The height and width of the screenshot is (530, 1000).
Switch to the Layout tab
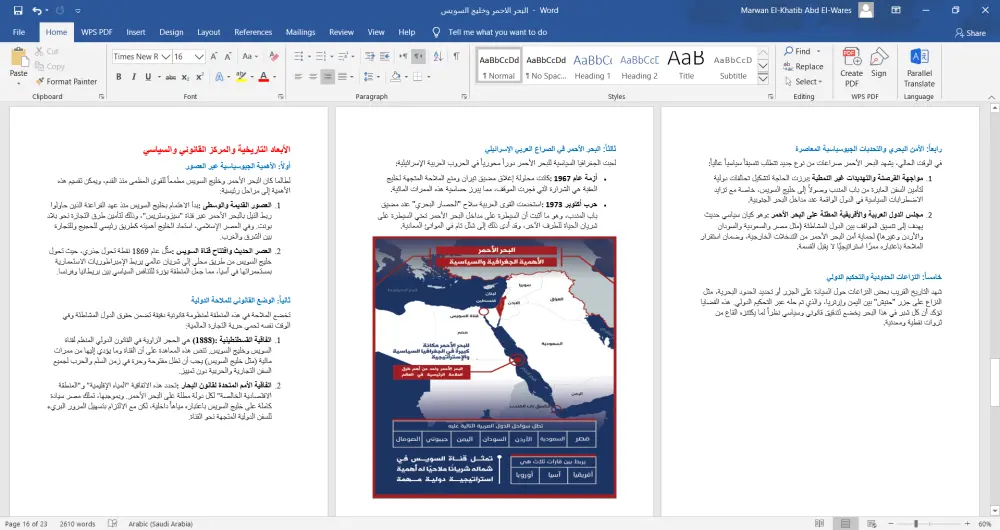click(209, 32)
